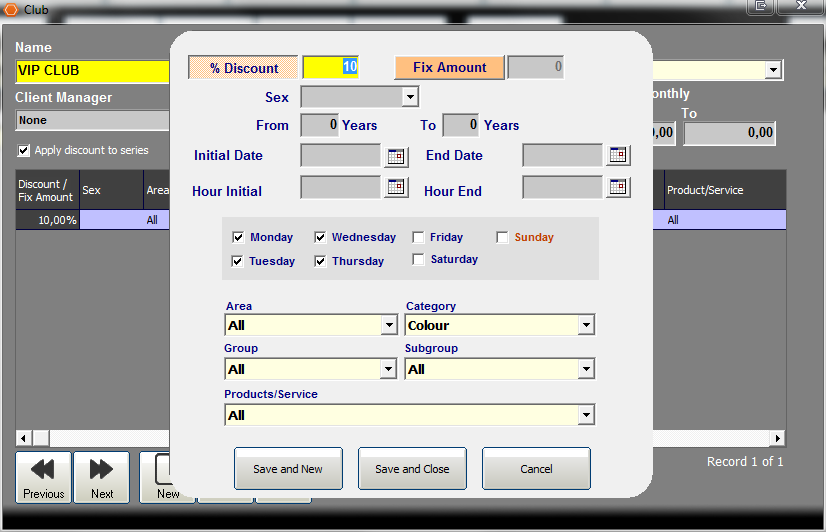Toggle Apply discount to series
Image resolution: width=826 pixels, height=532 pixels.
tap(24, 151)
